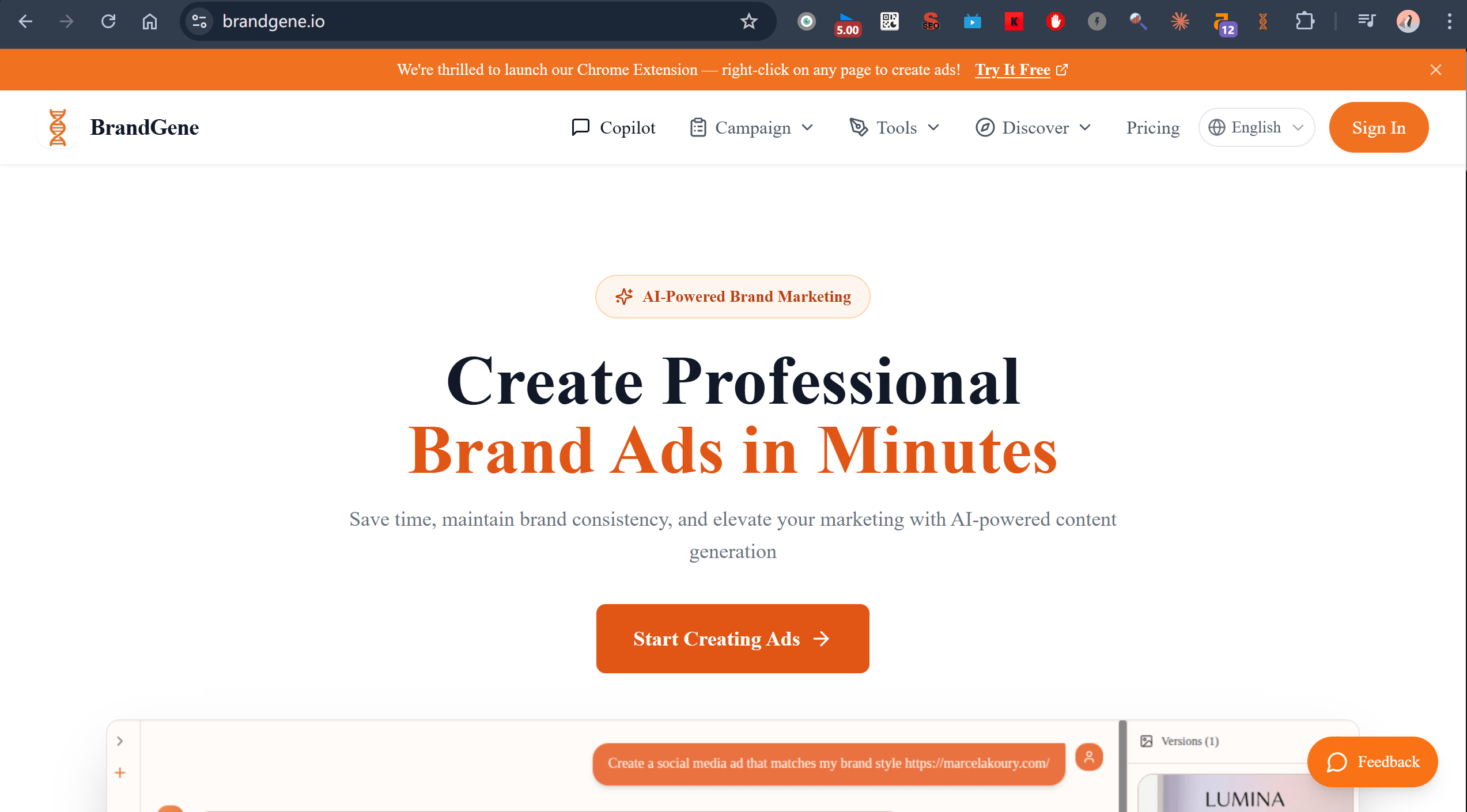Image resolution: width=1467 pixels, height=812 pixels.
Task: Click the site information icon in address bar
Action: 199,21
